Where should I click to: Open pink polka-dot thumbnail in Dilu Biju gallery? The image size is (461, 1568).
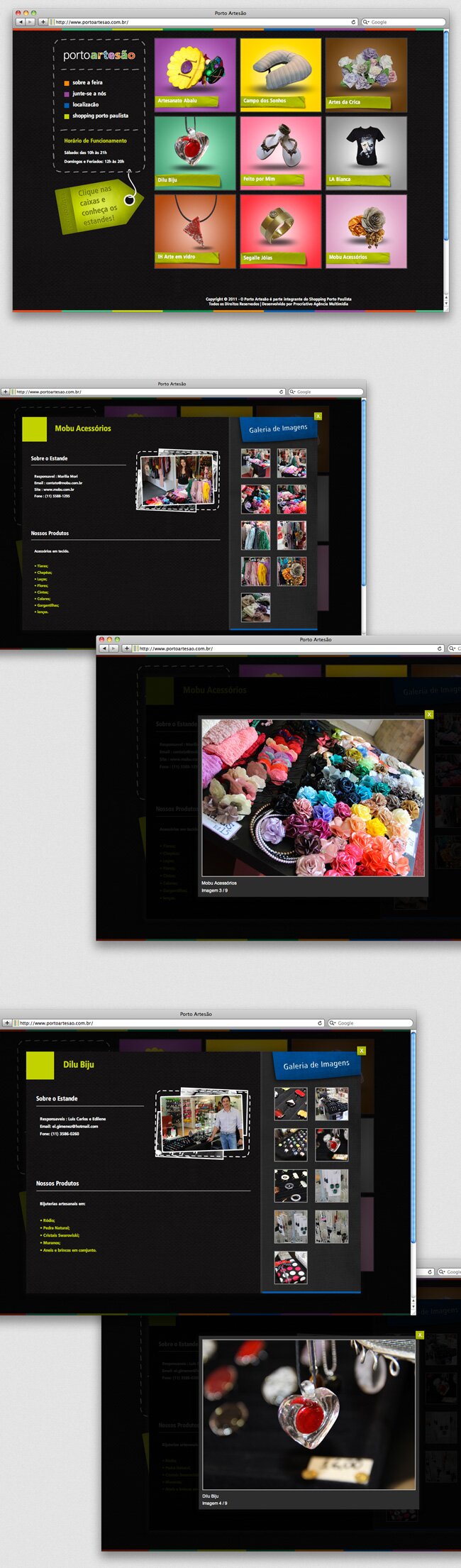pos(291,1268)
